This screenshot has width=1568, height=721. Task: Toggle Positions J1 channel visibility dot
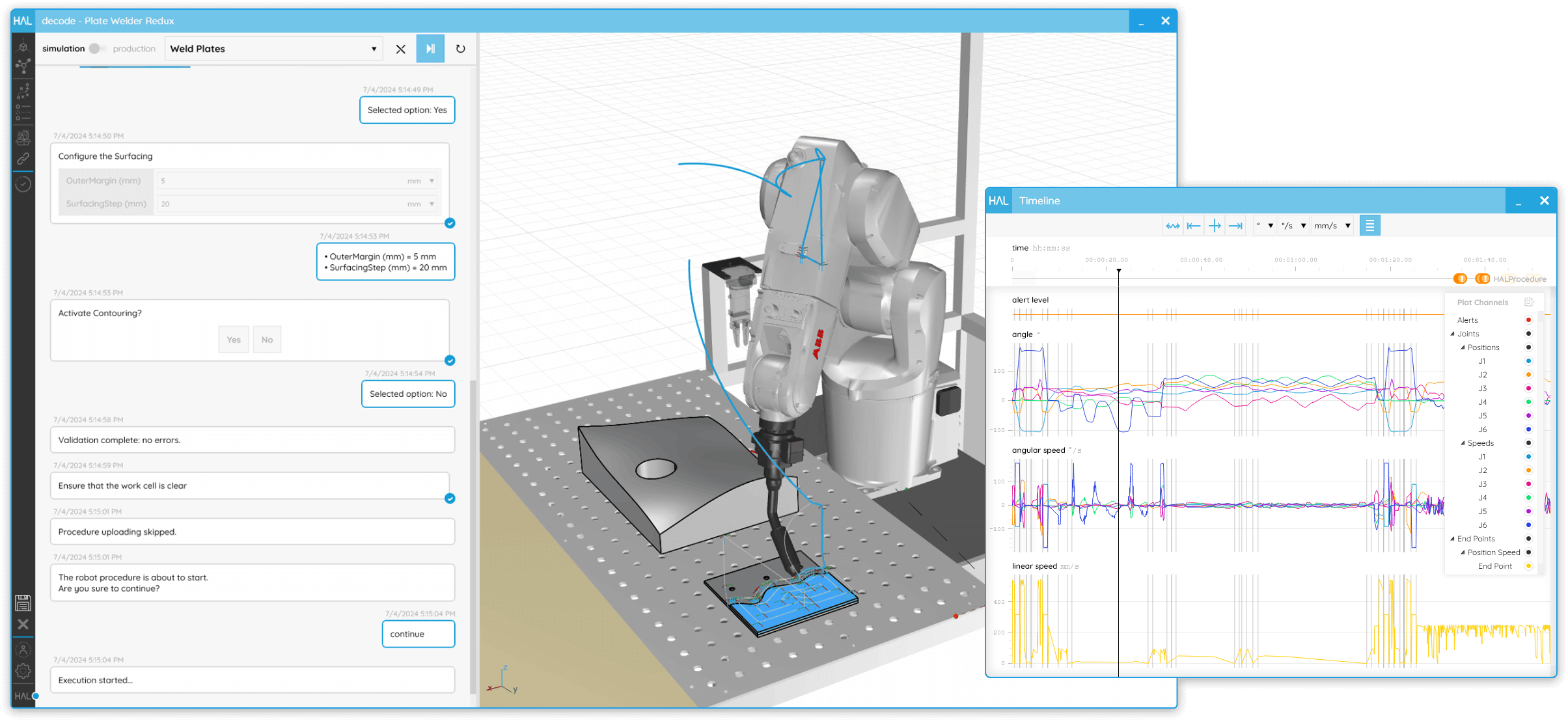click(x=1528, y=361)
